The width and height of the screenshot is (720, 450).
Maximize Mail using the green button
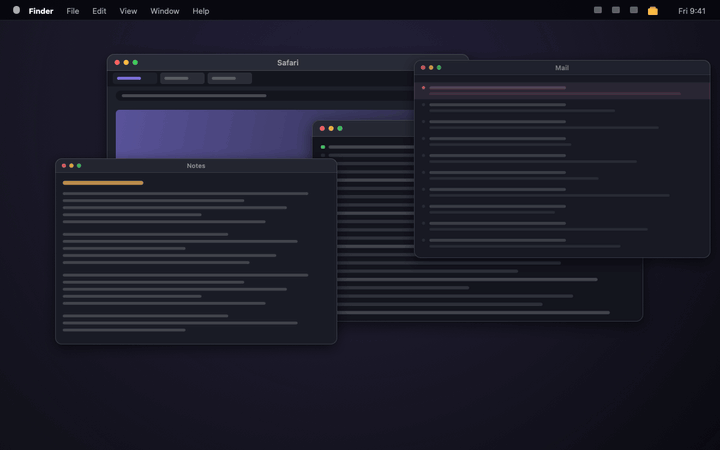coord(439,68)
